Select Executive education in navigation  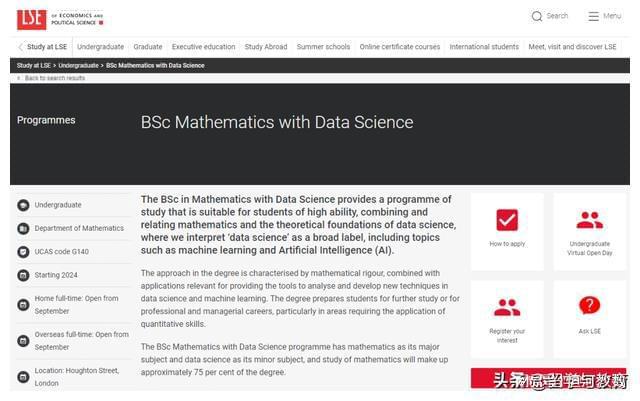(203, 47)
